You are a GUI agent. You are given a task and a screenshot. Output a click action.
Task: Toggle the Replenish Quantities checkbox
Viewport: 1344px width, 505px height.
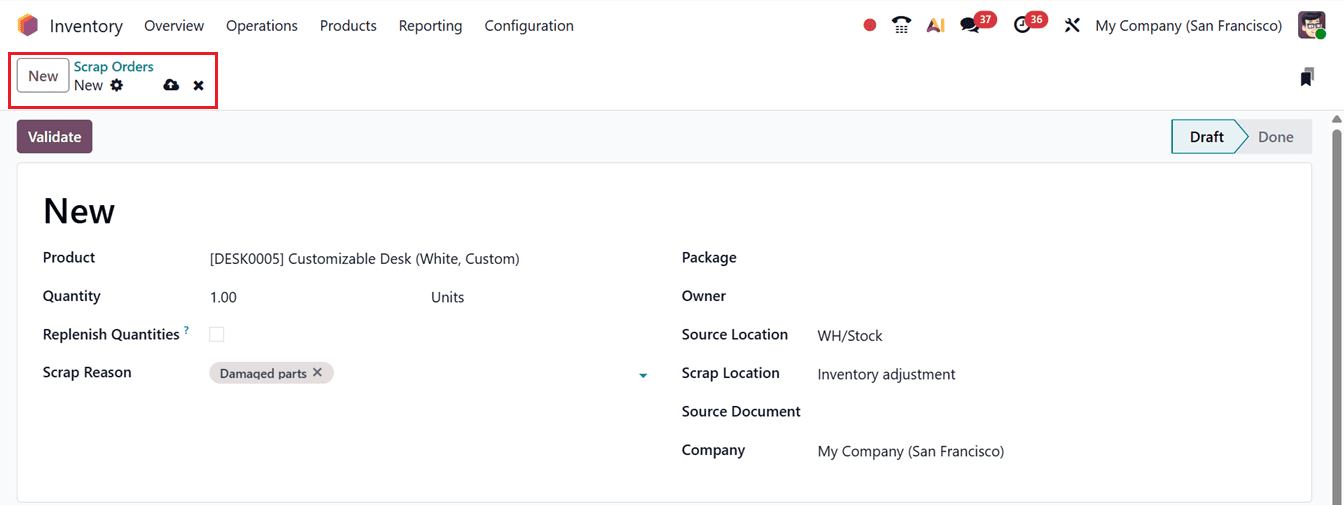pos(217,334)
